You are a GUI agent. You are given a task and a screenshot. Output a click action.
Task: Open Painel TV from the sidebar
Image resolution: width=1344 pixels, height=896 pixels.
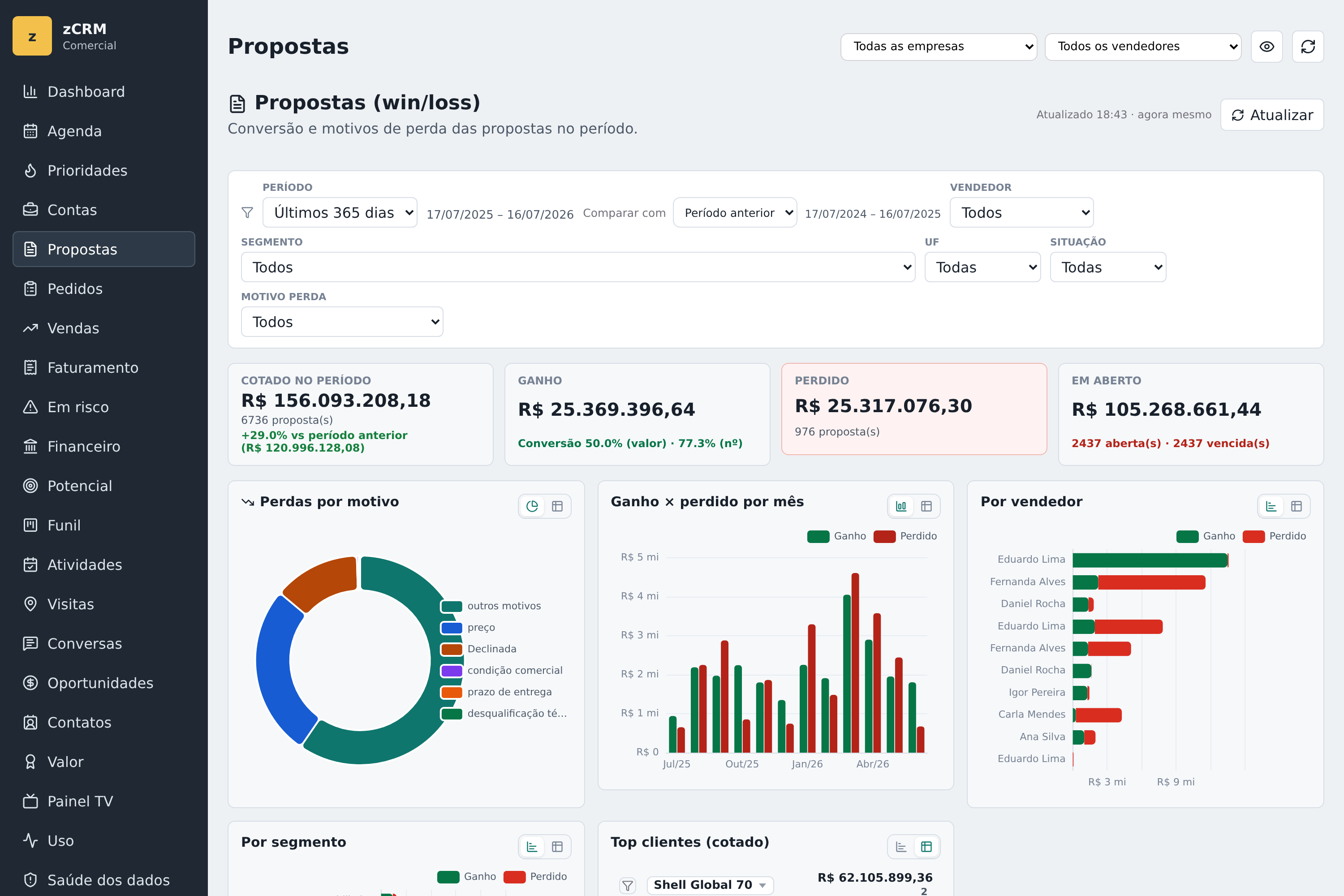[103, 801]
